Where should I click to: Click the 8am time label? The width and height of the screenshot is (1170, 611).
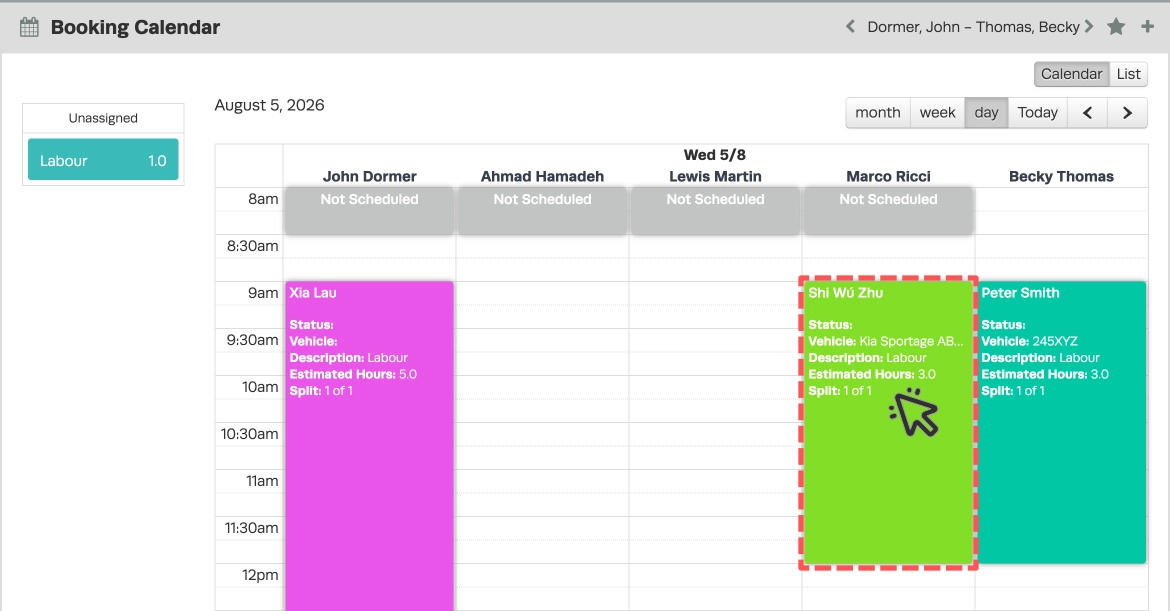pos(263,199)
